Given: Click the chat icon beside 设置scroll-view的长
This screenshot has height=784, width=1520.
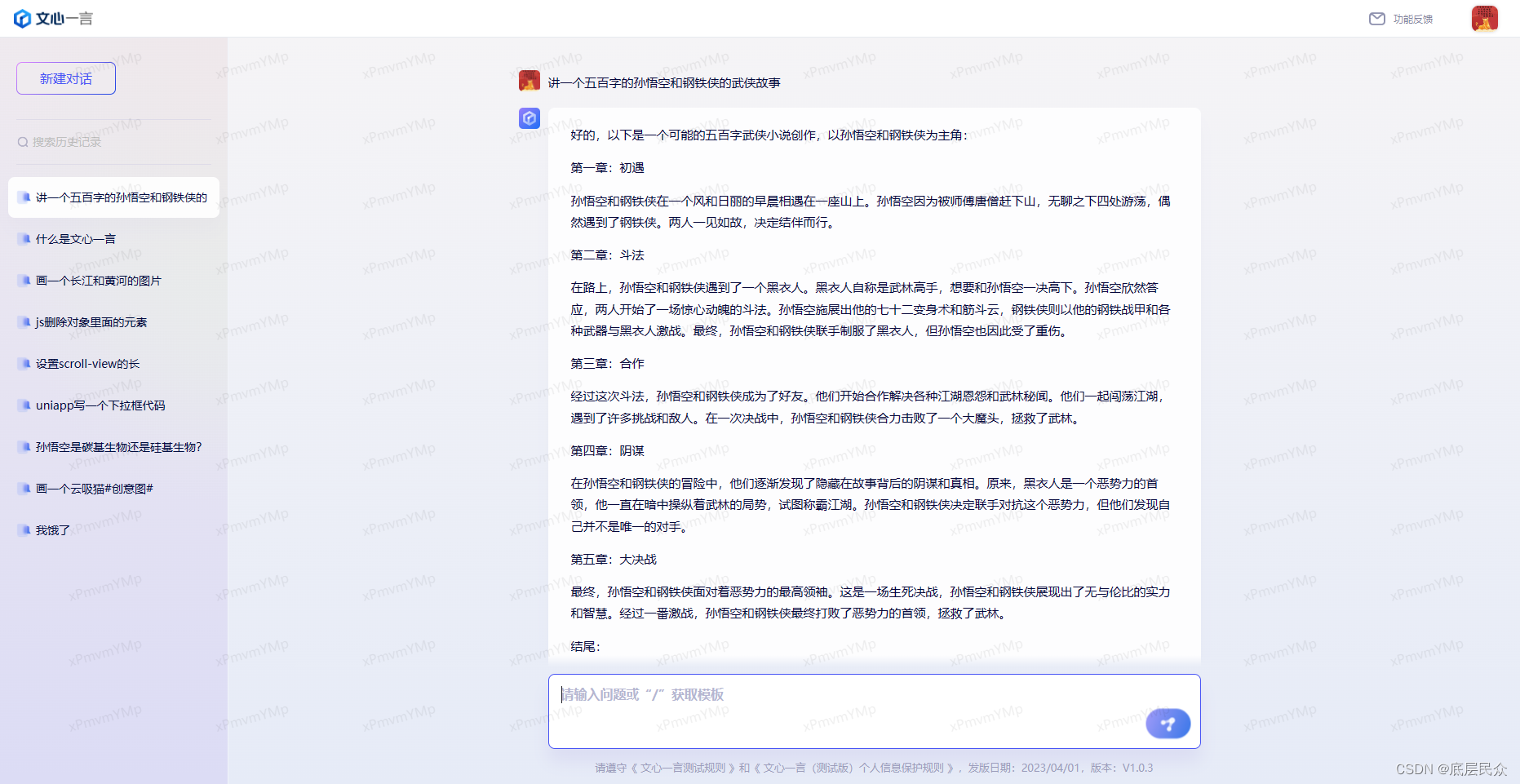Looking at the screenshot, I should [x=25, y=364].
